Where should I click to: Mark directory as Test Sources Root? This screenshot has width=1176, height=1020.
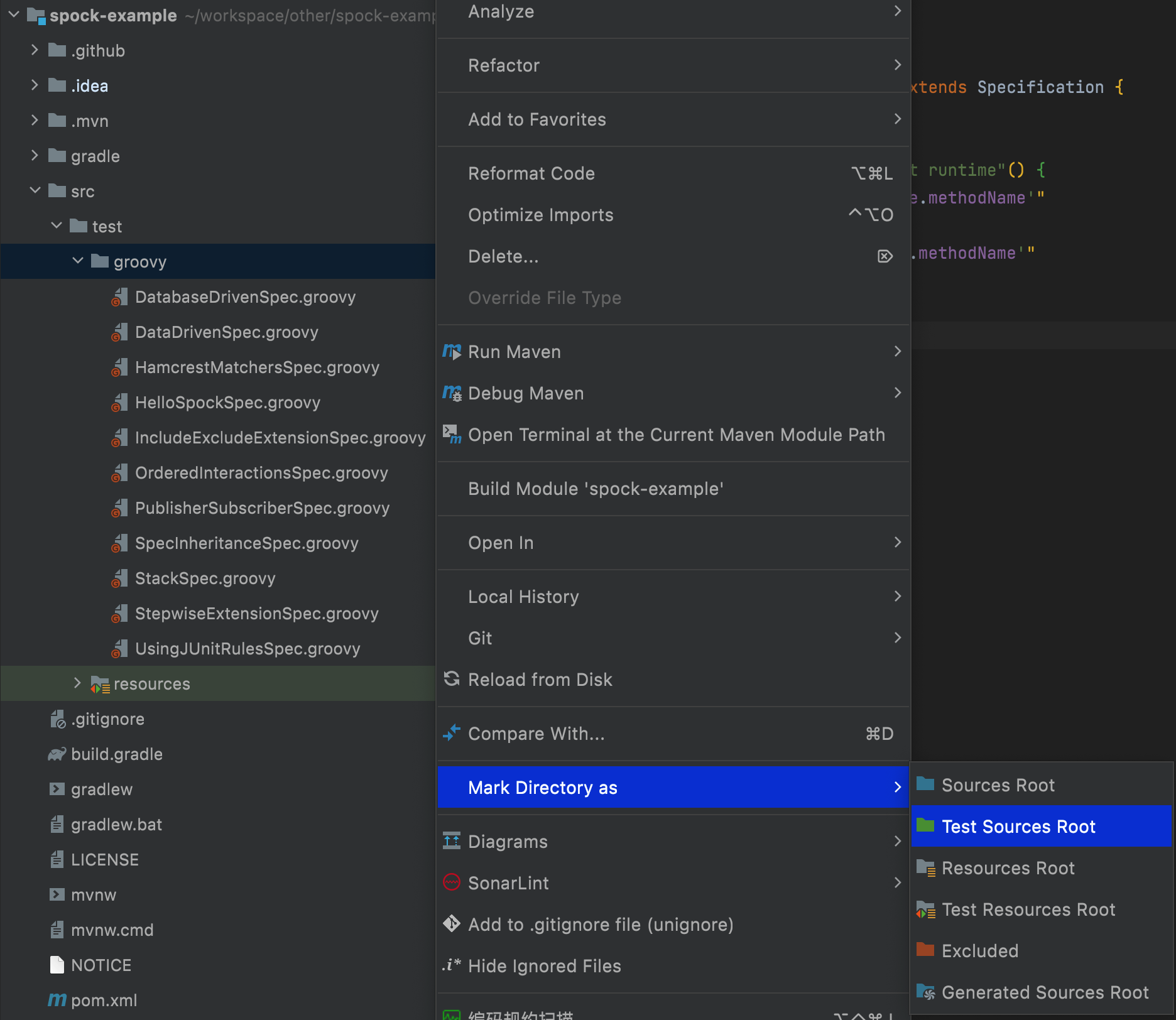pyautogui.click(x=1042, y=826)
